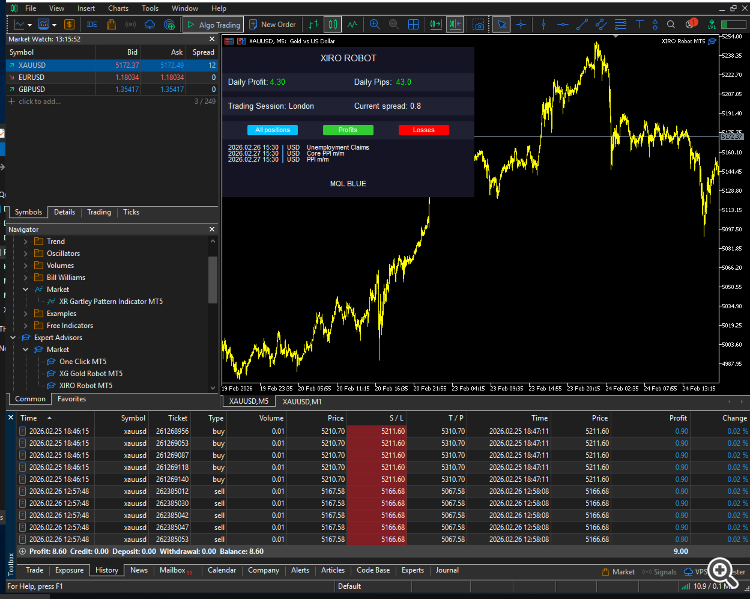The height and width of the screenshot is (599, 750).
Task: Zoom out the chart
Action: 394,24
